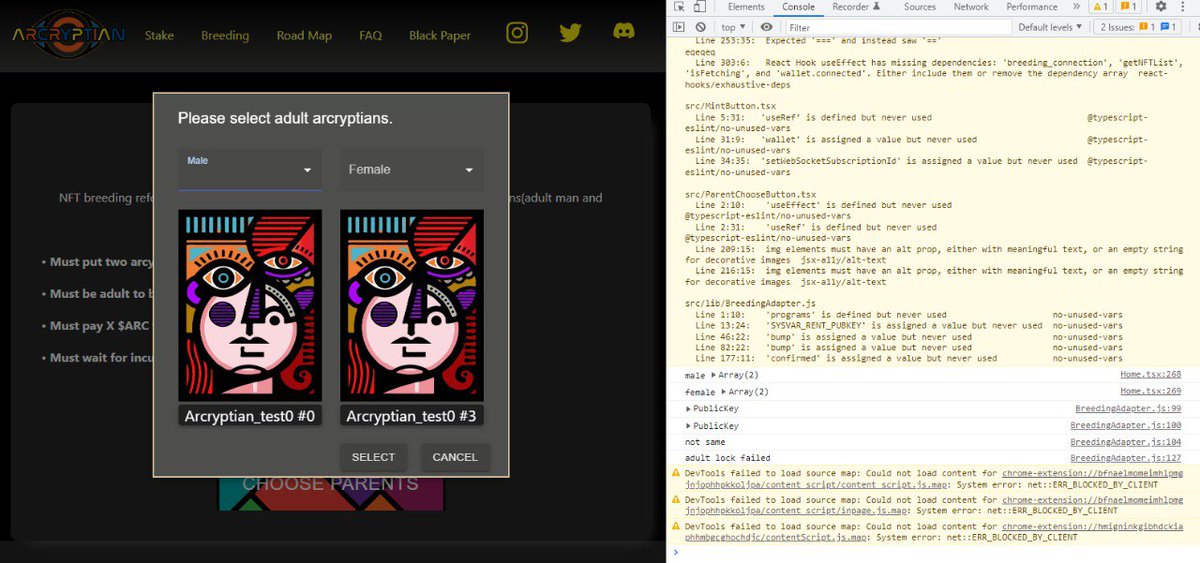Image resolution: width=1200 pixels, height=563 pixels.
Task: Open the BreedingAdapter.js:104 source link
Action: click(1126, 442)
